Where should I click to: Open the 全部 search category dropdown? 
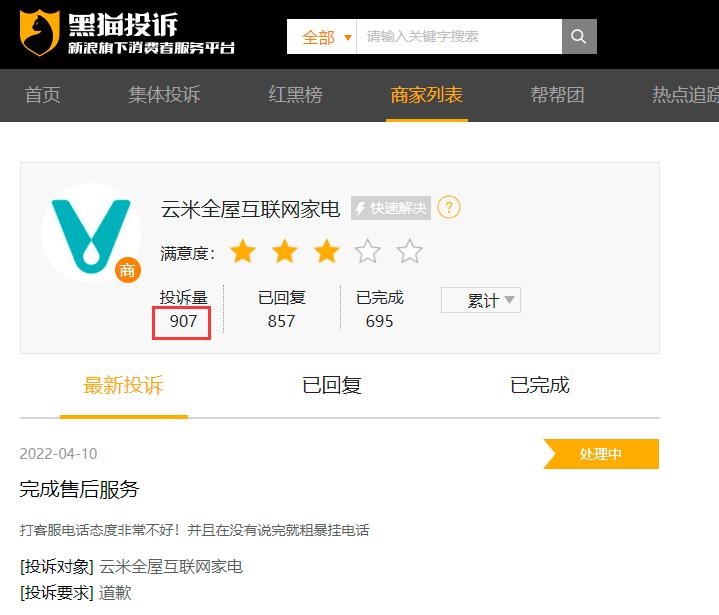[322, 37]
